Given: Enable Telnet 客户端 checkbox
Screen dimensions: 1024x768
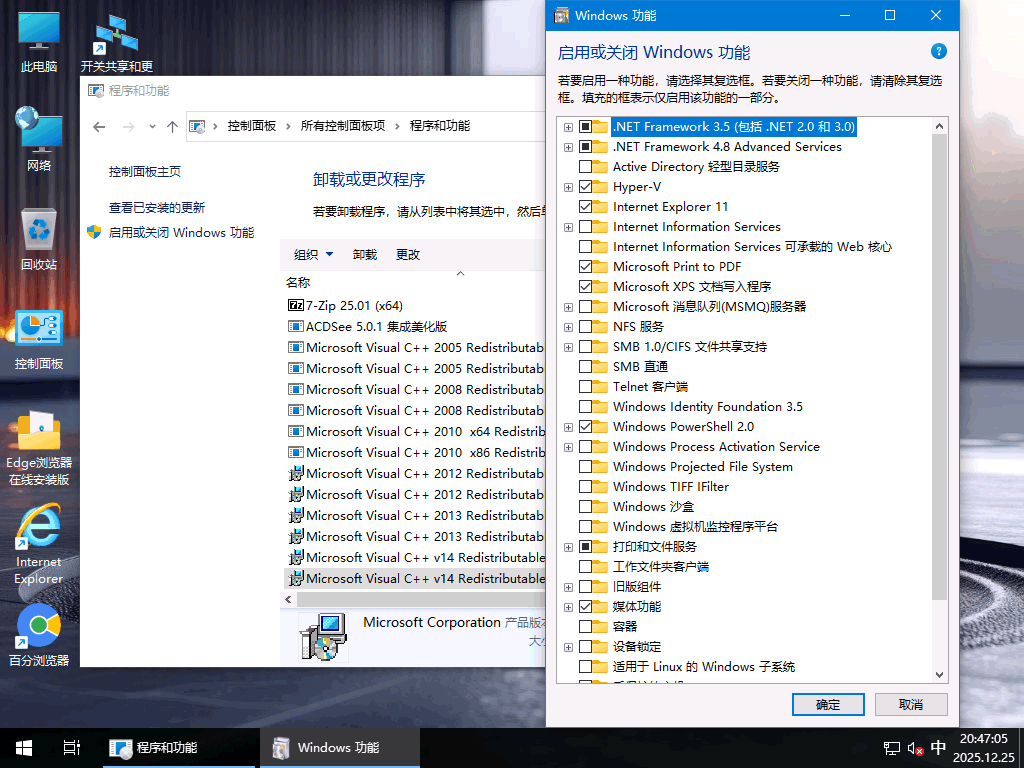Looking at the screenshot, I should pyautogui.click(x=585, y=387).
